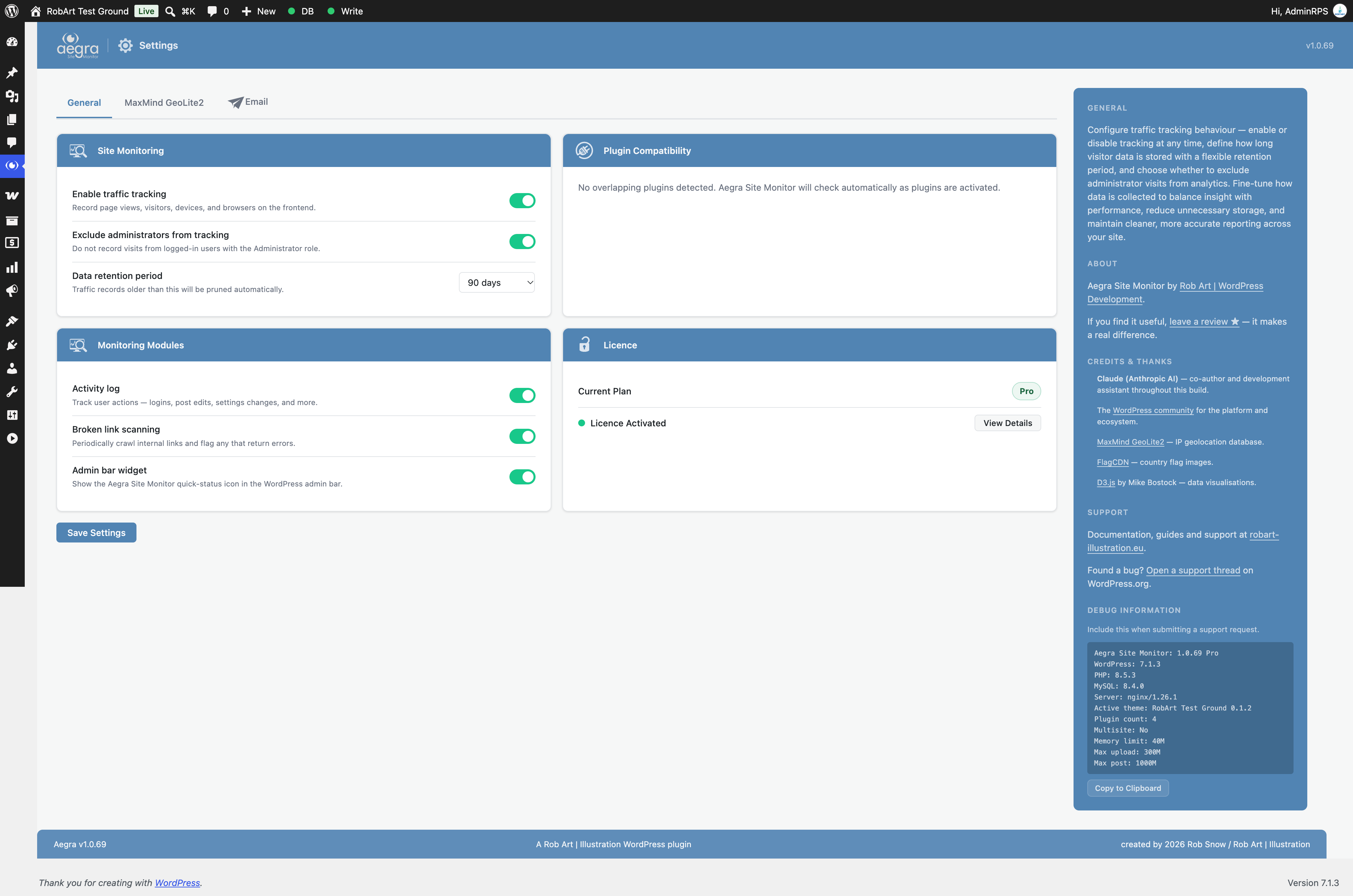Open the WordPress Dashboard sidebar icon
The image size is (1353, 896).
(12, 42)
